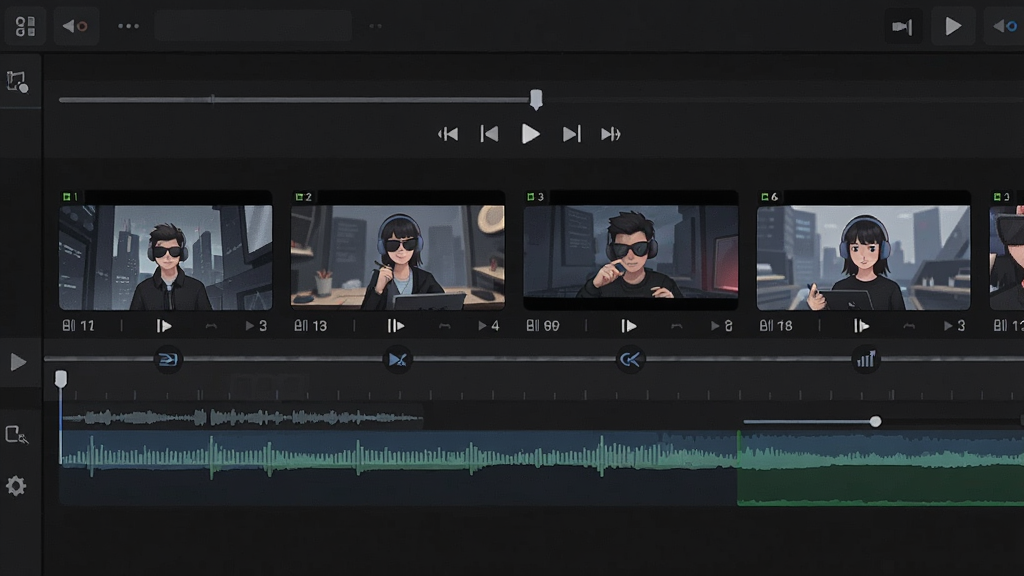Toggle the loop icon under clip 1
1024x576 pixels.
click(211, 326)
